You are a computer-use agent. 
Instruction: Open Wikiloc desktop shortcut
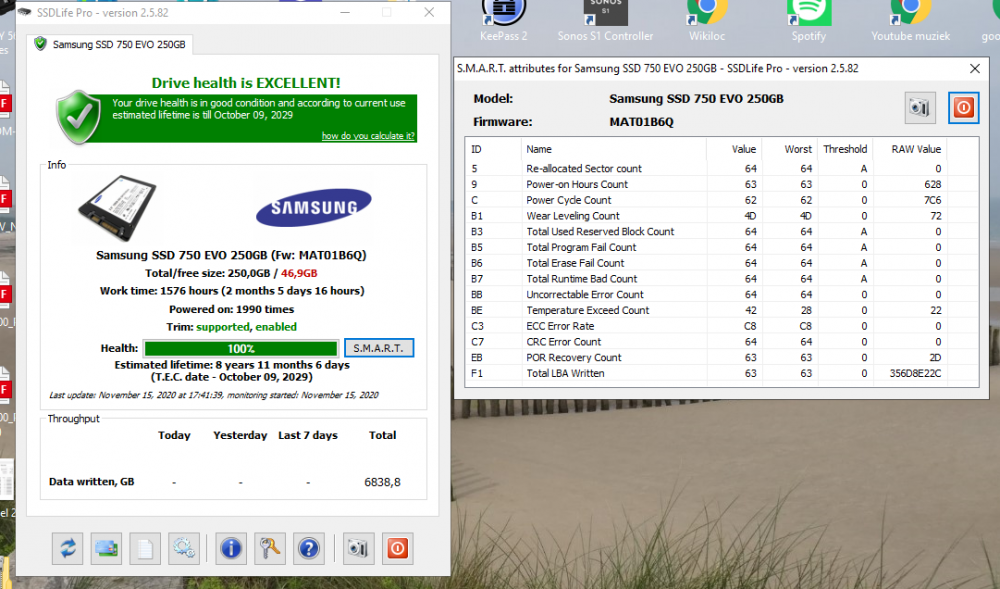tap(707, 21)
